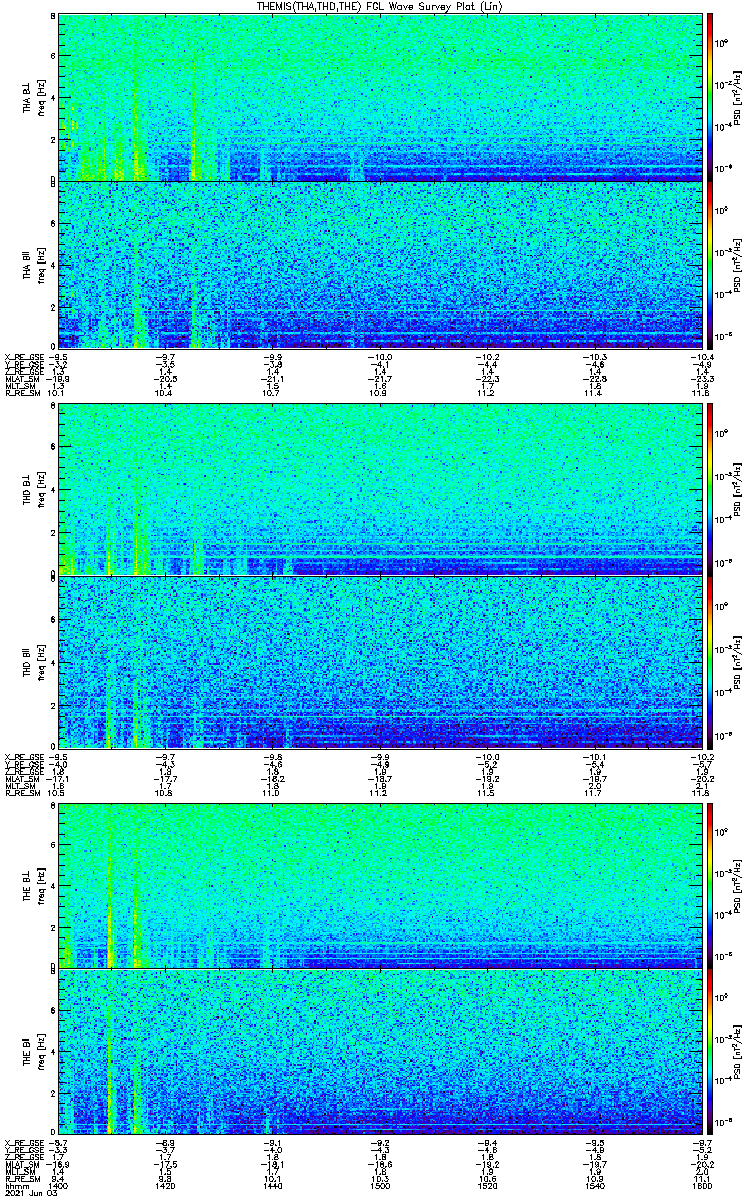This screenshot has width=750, height=1200.
Task: Click the 1520 time tick label
Action: (487, 1187)
